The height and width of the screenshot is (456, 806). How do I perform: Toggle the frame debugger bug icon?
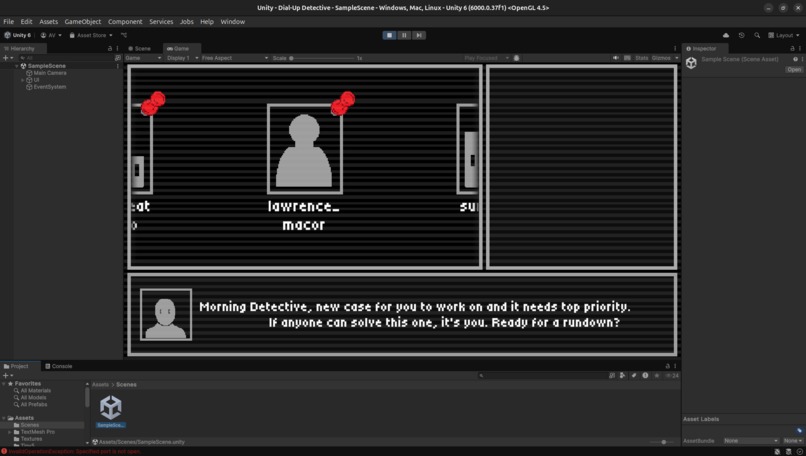(x=517, y=58)
